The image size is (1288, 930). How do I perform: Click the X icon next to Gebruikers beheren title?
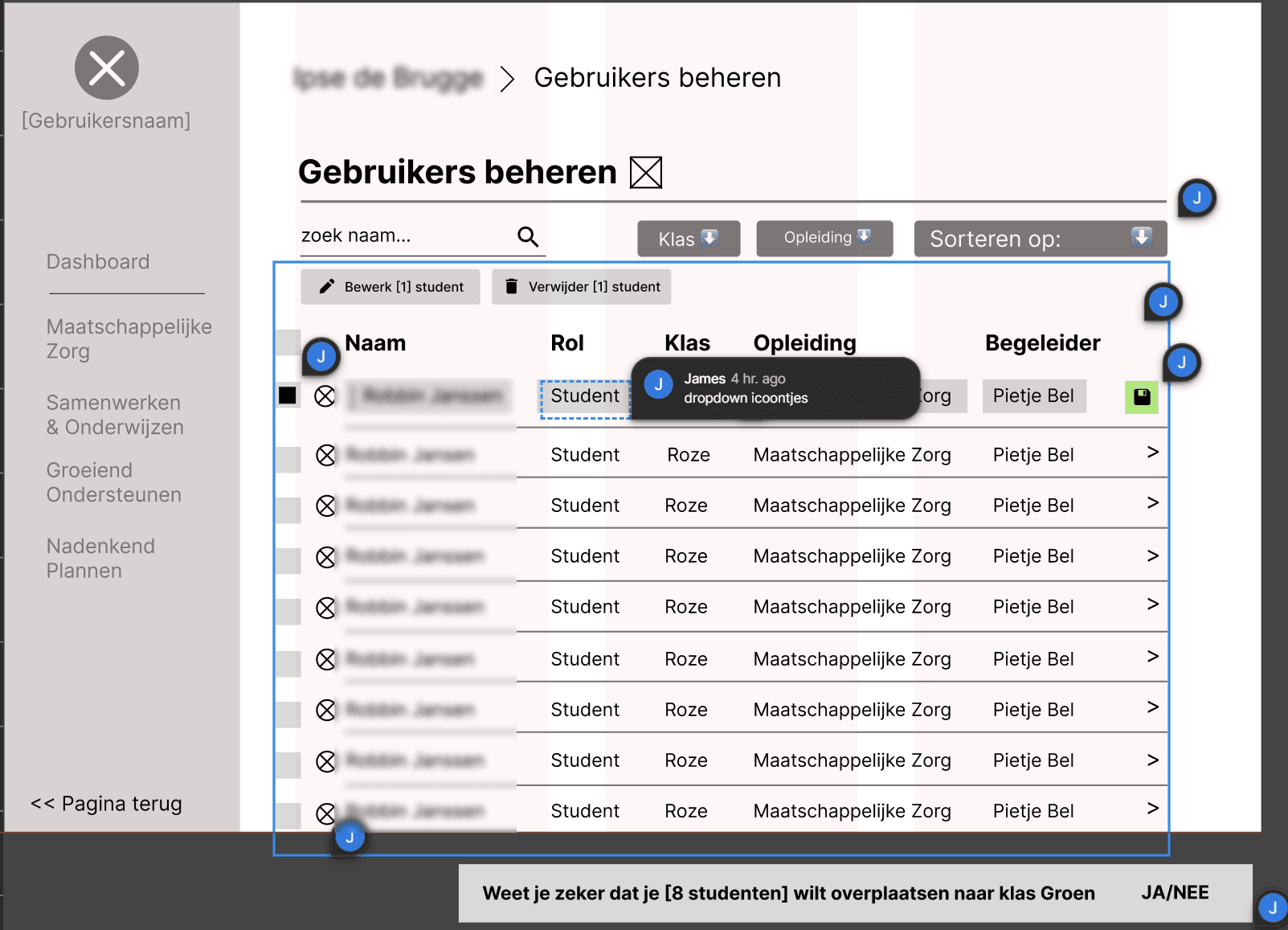645,173
